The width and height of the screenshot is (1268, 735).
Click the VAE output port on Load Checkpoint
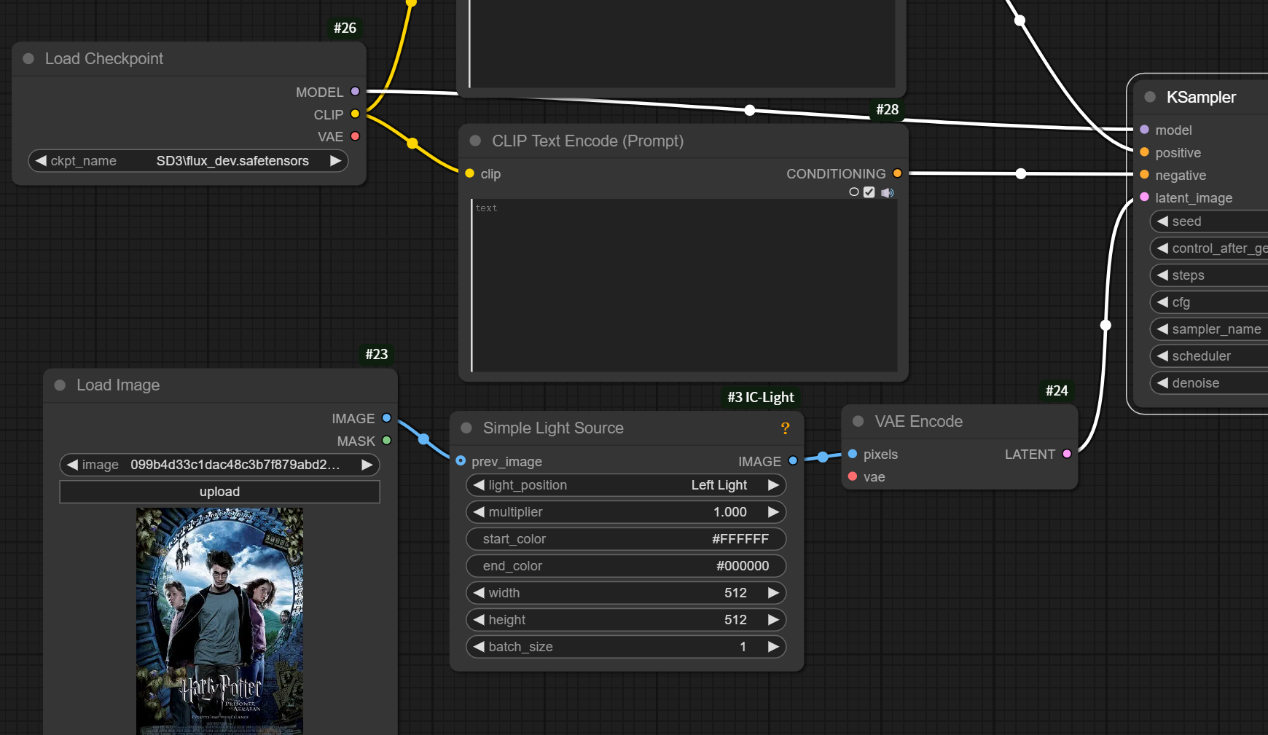[355, 136]
